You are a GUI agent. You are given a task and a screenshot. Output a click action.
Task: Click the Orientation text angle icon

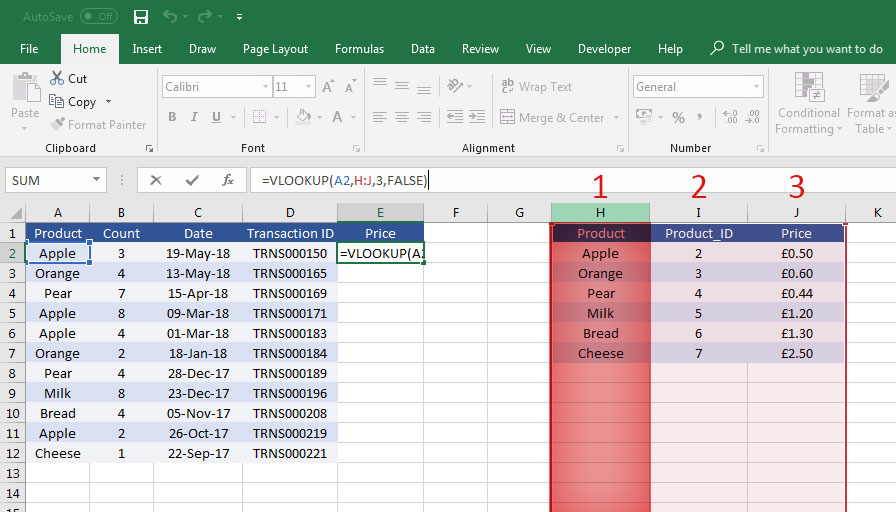pos(455,86)
